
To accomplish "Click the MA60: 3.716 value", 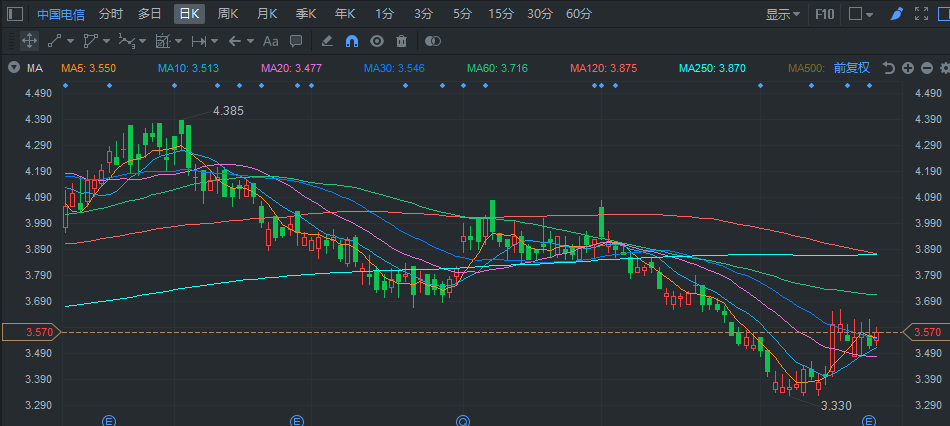I will click(x=497, y=68).
